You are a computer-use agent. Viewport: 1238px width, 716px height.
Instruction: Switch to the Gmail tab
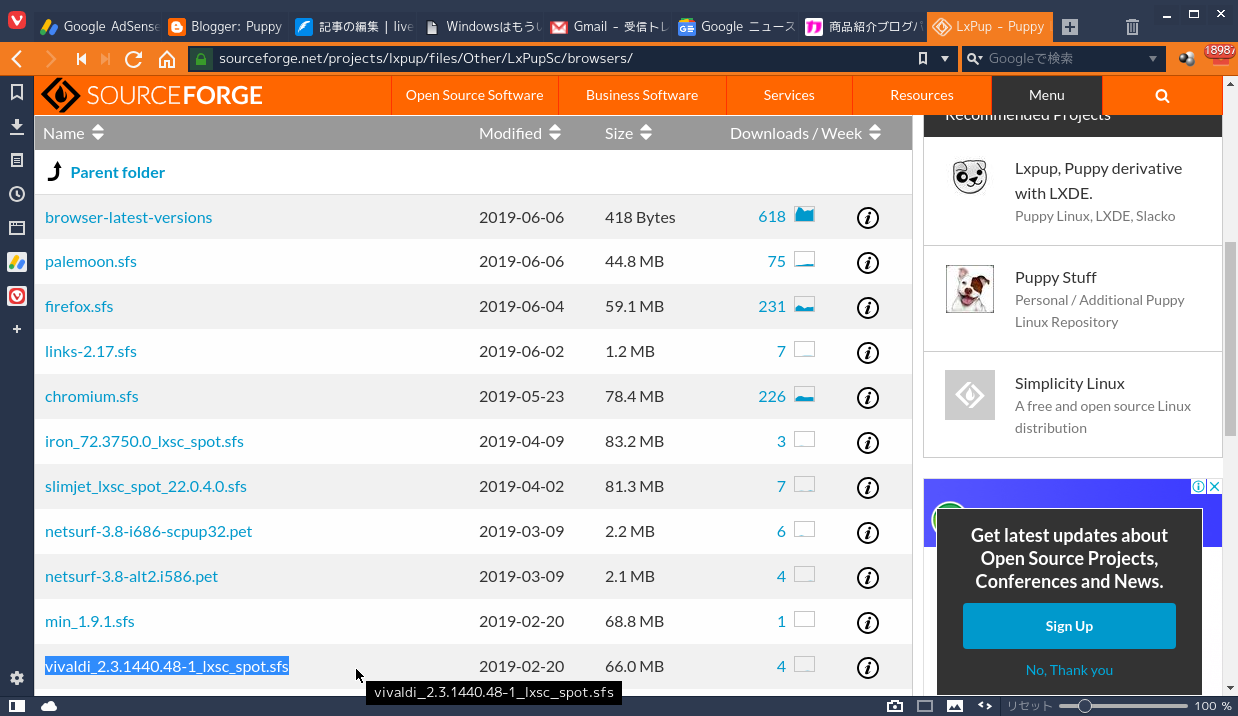click(607, 27)
